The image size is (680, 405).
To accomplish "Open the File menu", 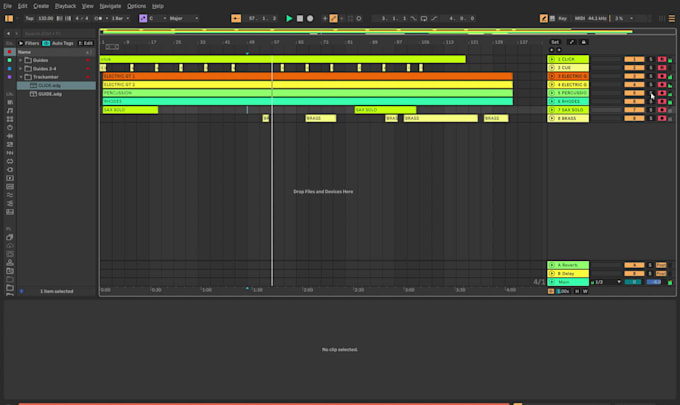I will (x=7, y=6).
